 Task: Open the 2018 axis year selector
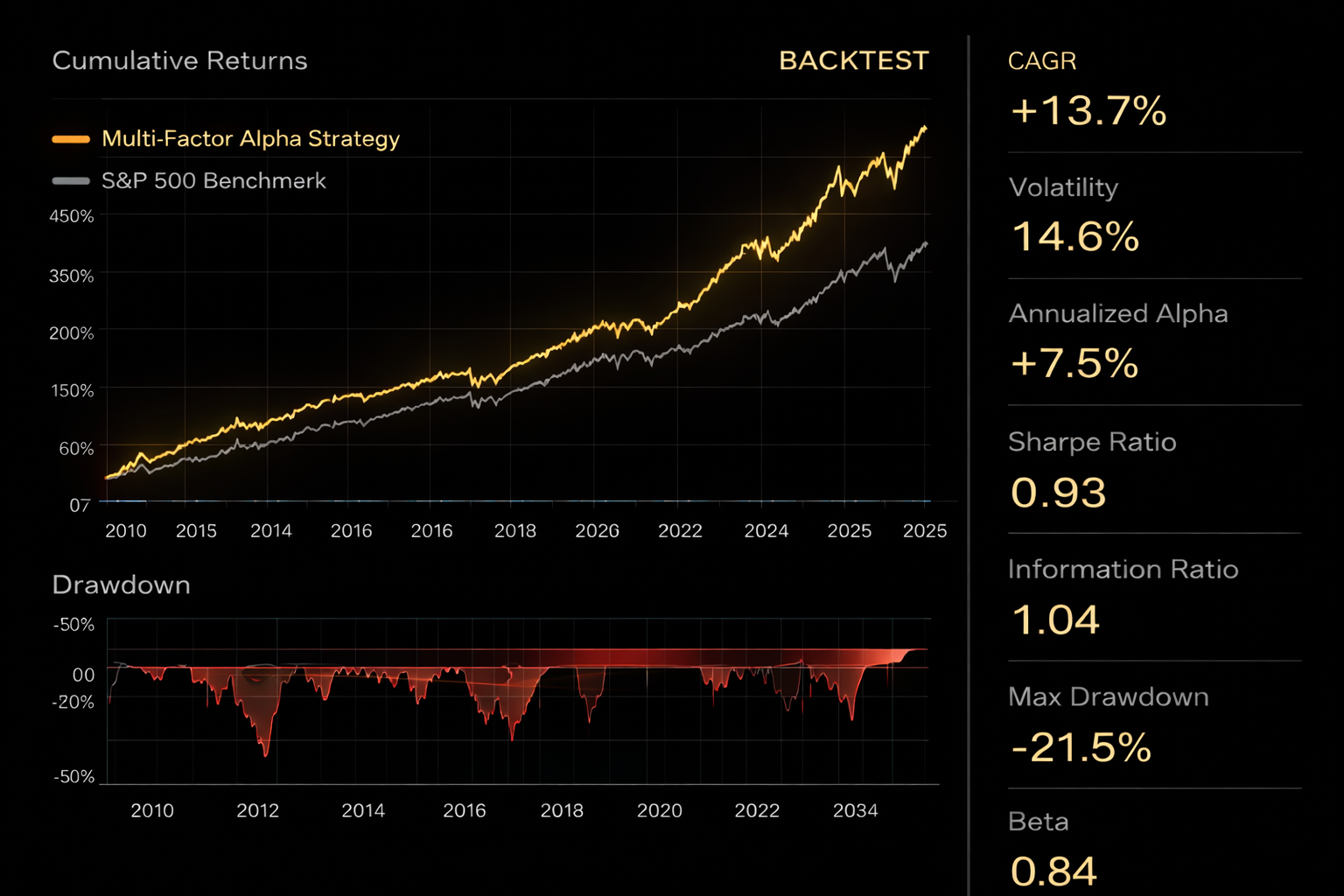point(515,530)
